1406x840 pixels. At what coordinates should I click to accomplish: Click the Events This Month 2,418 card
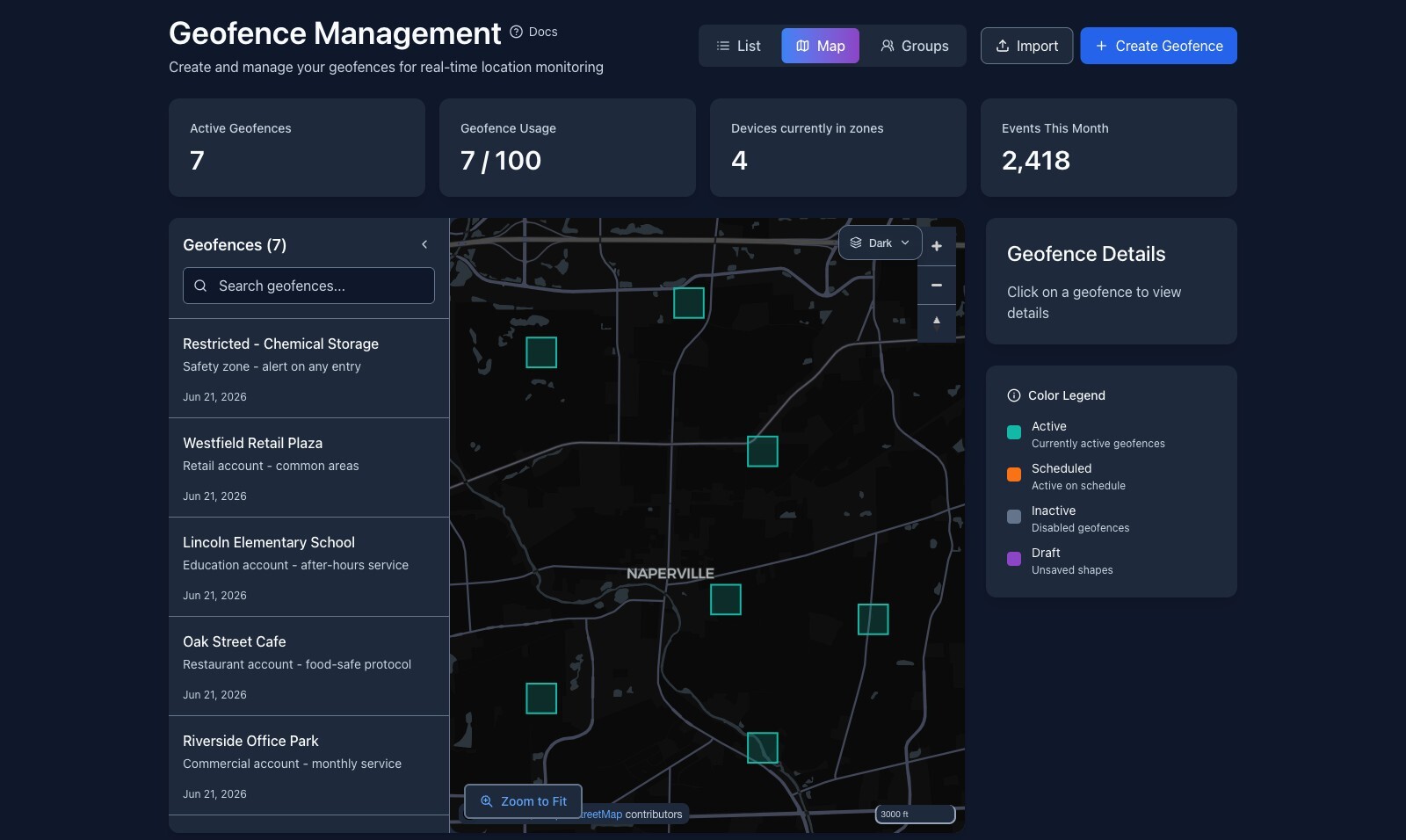pyautogui.click(x=1109, y=148)
